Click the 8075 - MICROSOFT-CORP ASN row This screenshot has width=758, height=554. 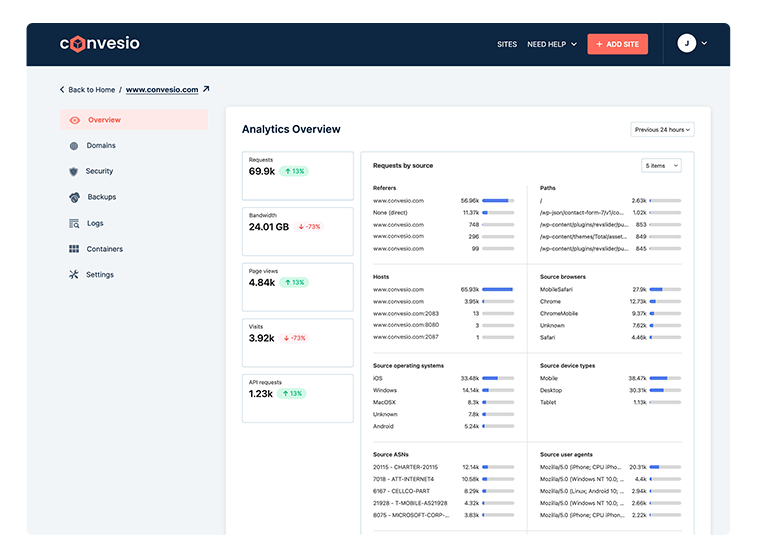point(443,515)
